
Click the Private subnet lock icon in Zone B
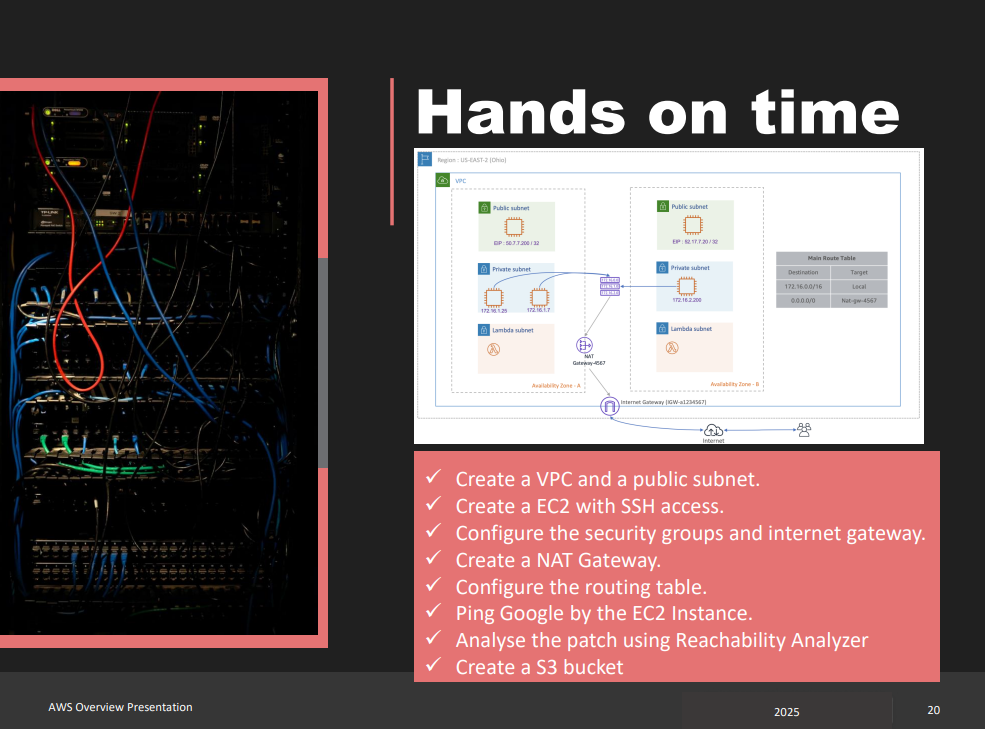tap(662, 268)
